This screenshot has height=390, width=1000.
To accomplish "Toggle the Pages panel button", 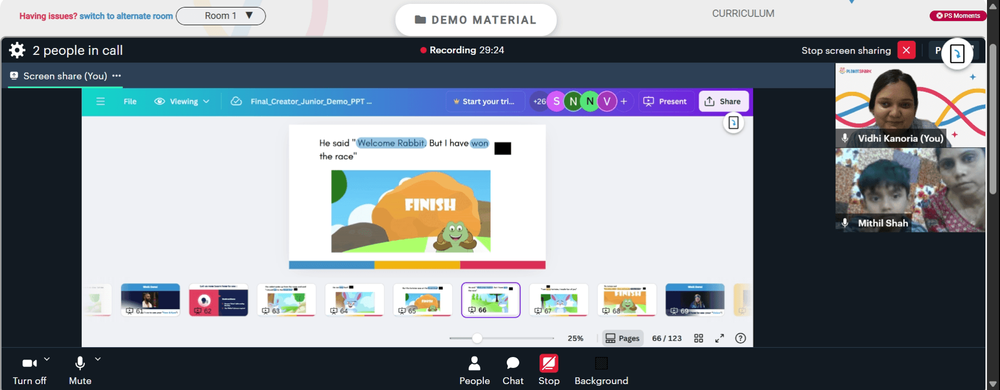I will coord(622,338).
